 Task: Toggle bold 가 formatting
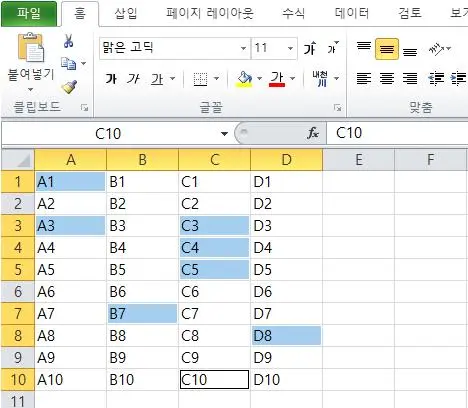click(x=111, y=79)
